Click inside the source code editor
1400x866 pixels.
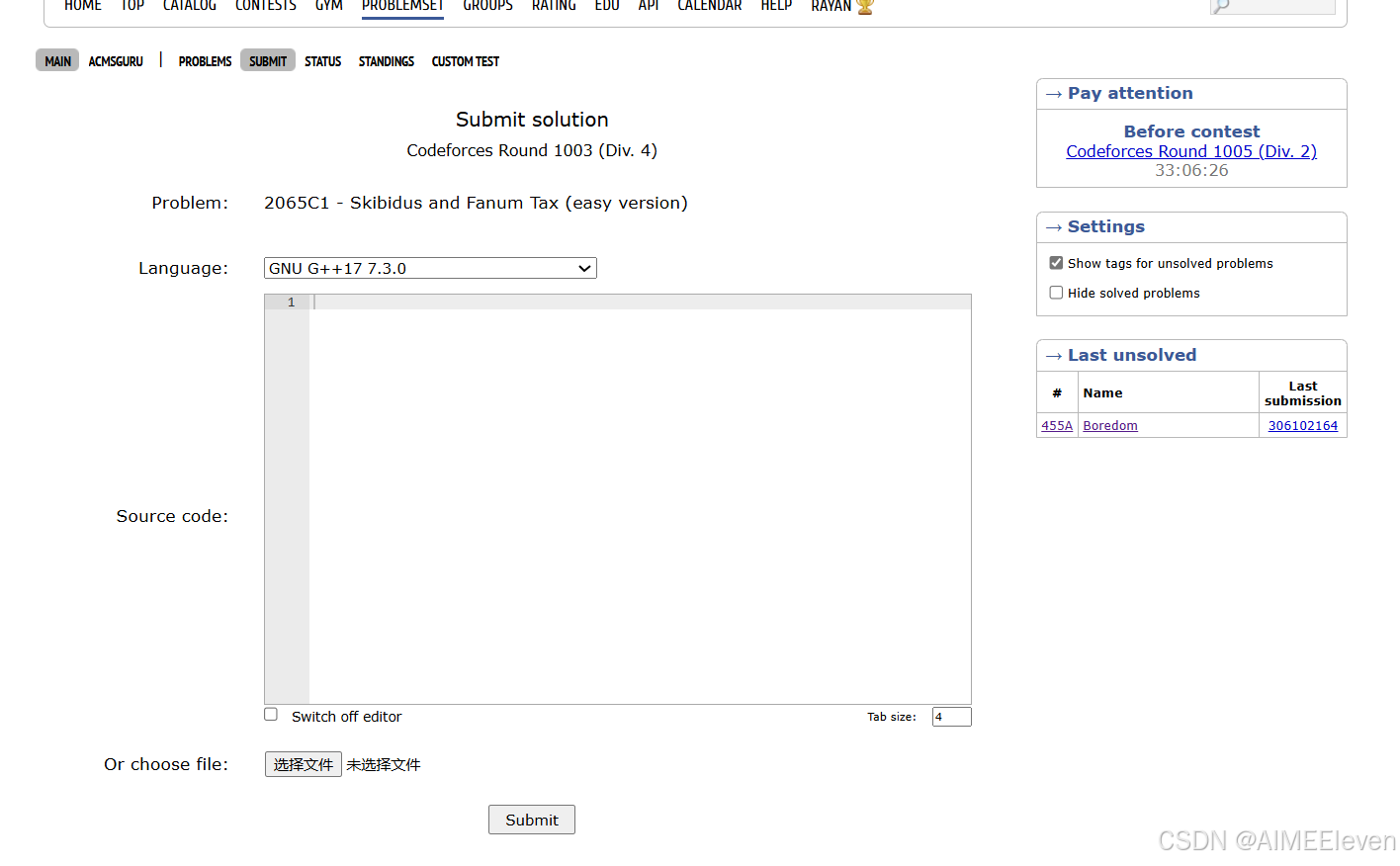click(640, 499)
